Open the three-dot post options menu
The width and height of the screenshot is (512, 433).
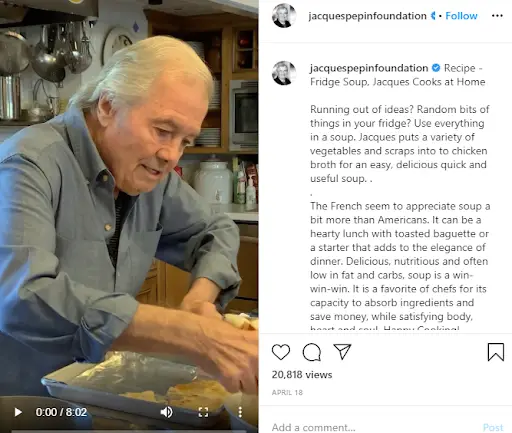pyautogui.click(x=497, y=16)
